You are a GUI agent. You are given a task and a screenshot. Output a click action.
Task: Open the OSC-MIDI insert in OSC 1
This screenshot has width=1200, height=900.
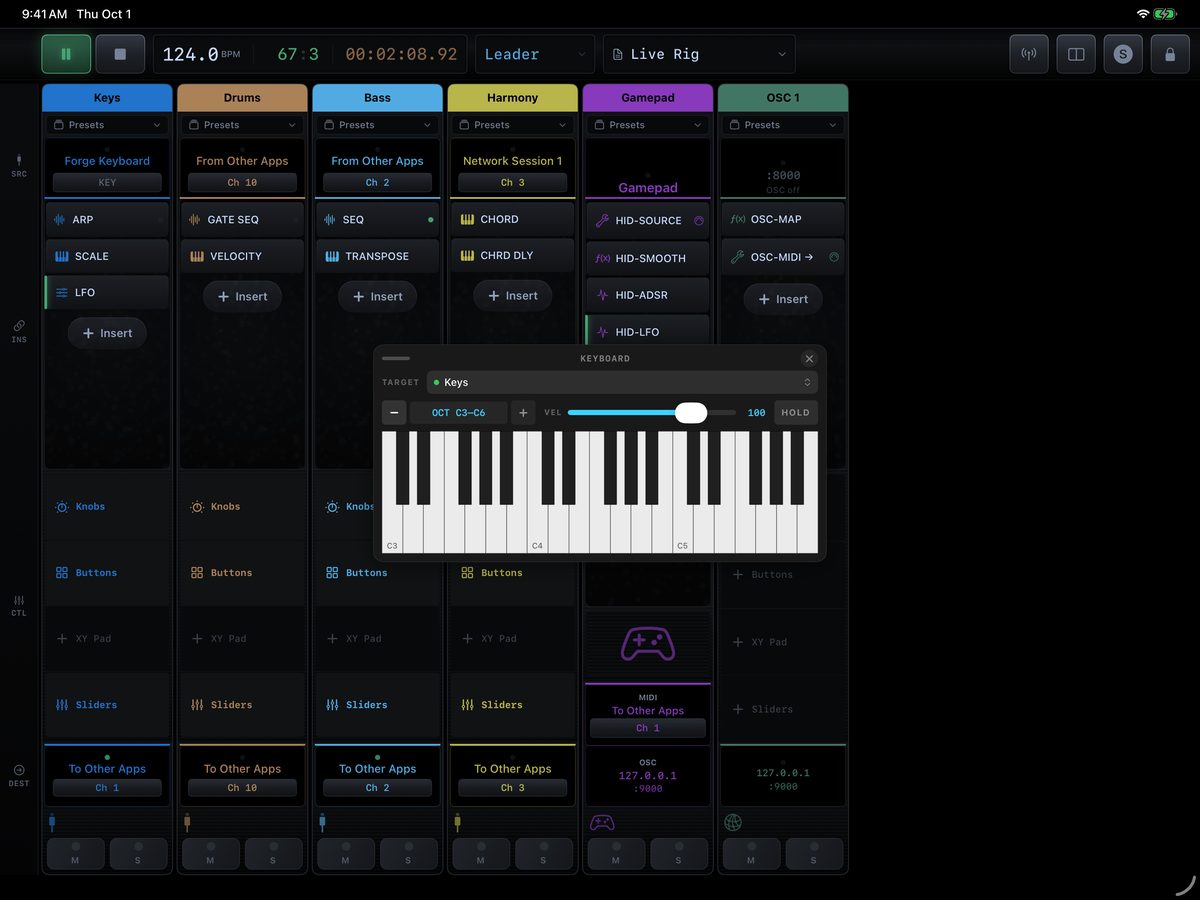[x=782, y=257]
